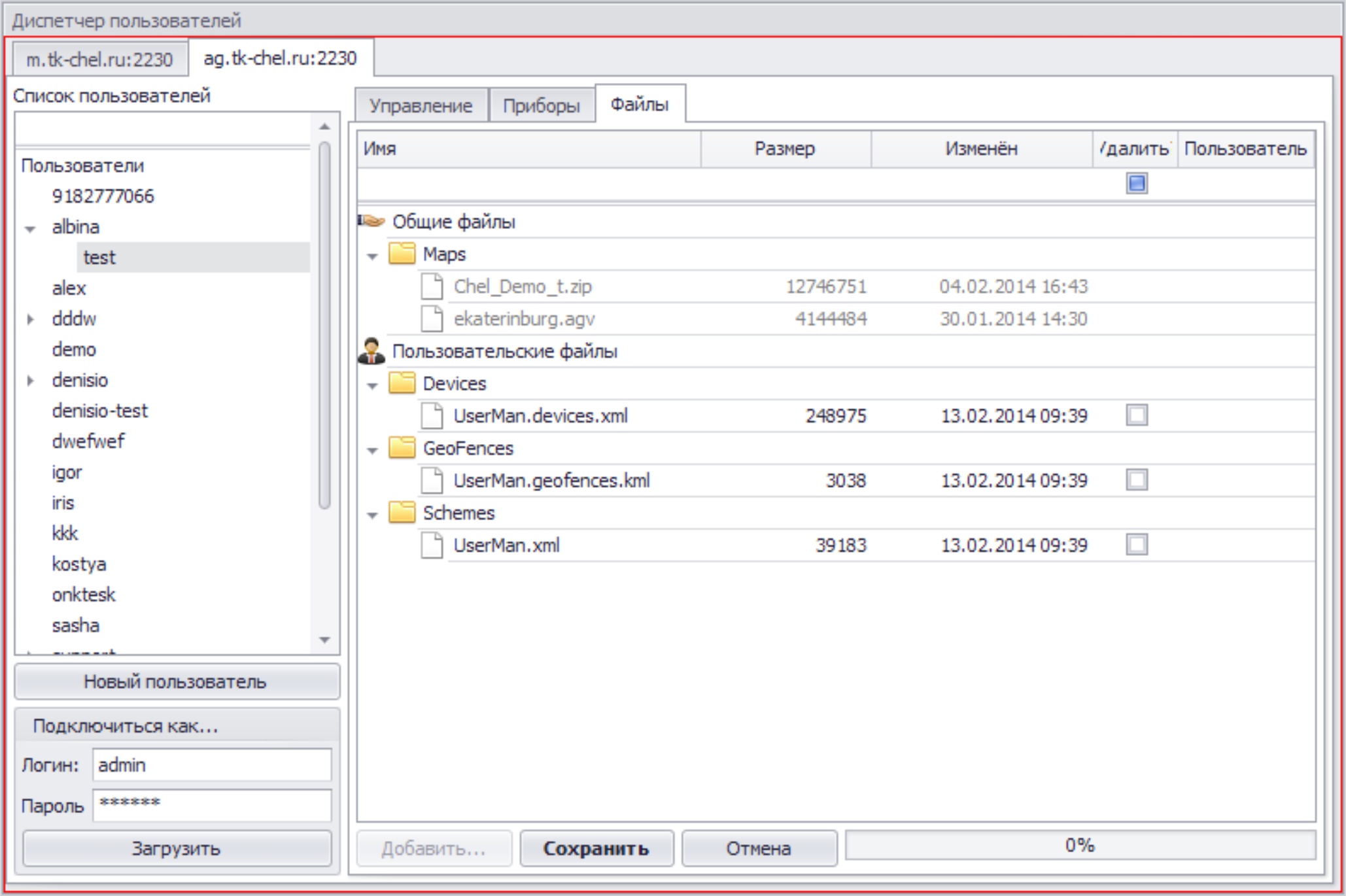Select the Файлы tab
Screen dimensions: 1346x896
[x=640, y=103]
